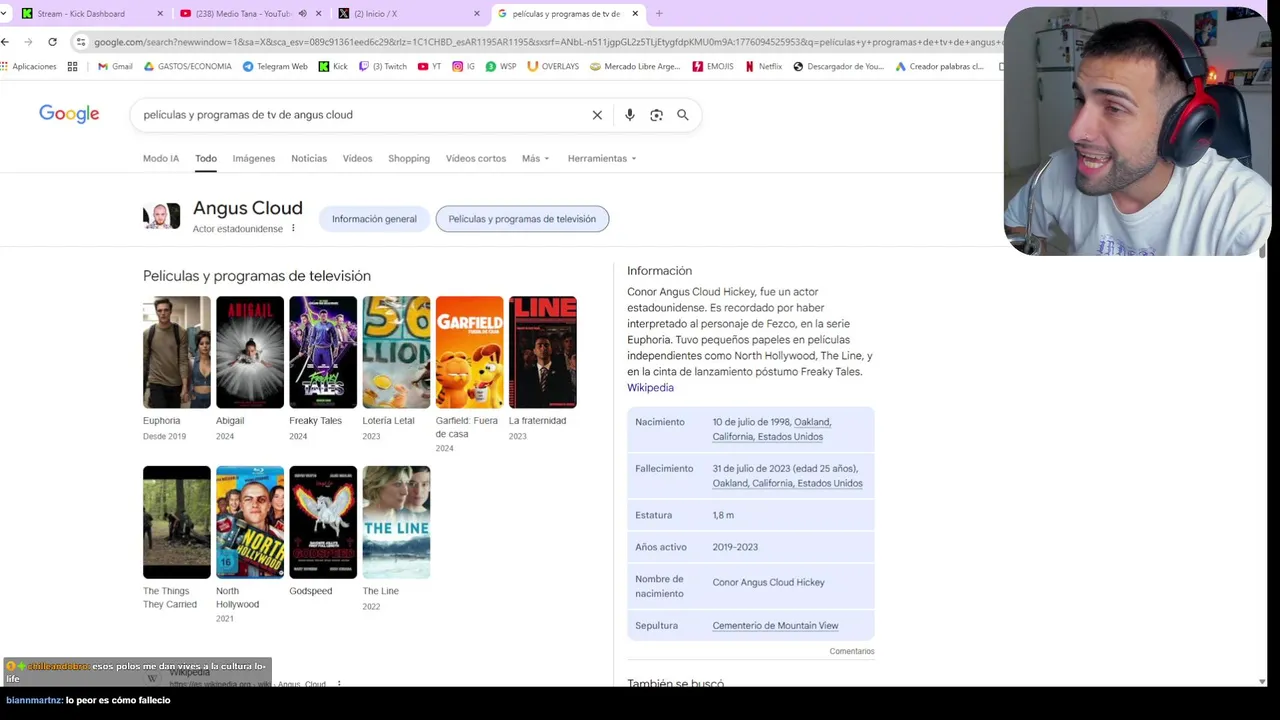Open the Godspeed poster thumbnail
Screen dimensions: 1280x720
[x=323, y=522]
